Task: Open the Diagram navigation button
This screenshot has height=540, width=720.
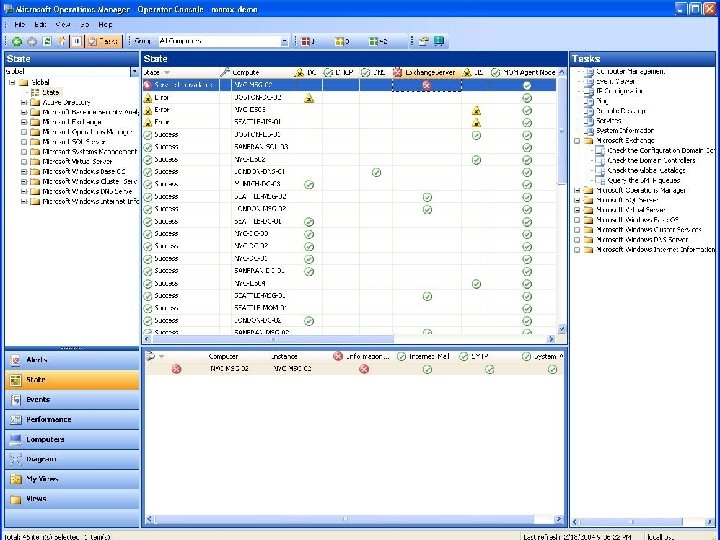Action: 72,459
